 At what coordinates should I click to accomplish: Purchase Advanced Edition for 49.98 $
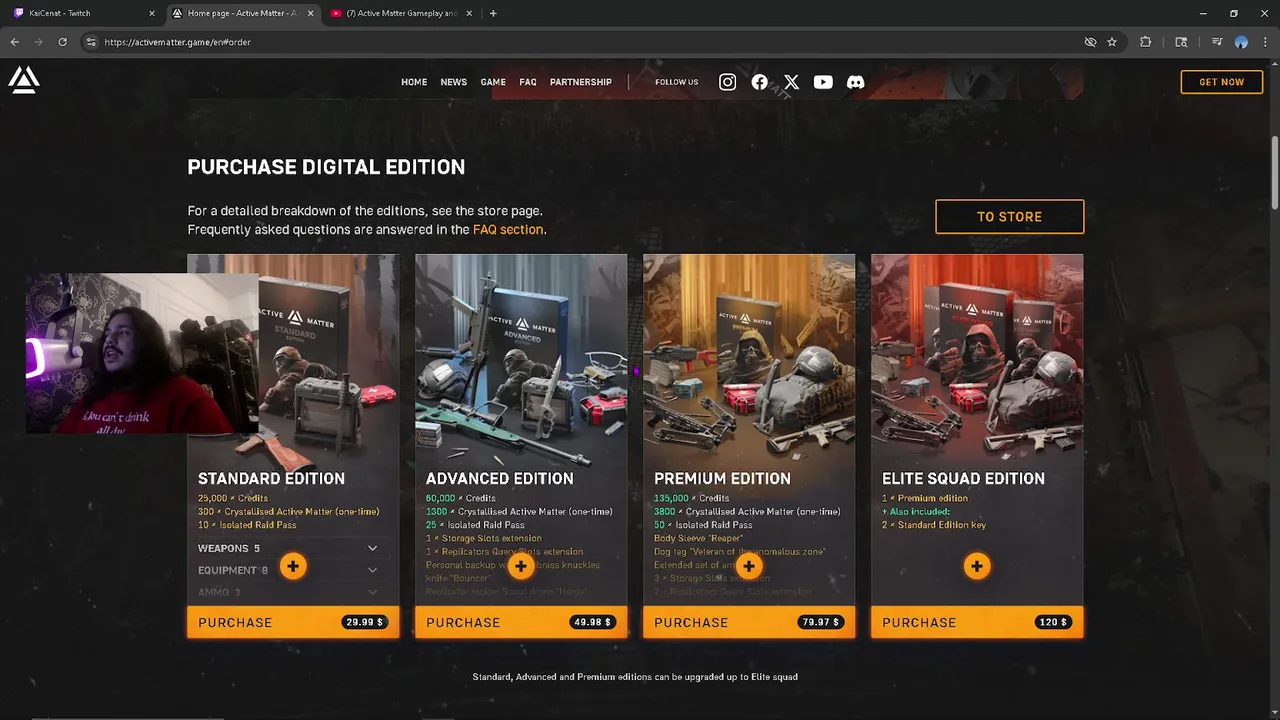(x=521, y=622)
